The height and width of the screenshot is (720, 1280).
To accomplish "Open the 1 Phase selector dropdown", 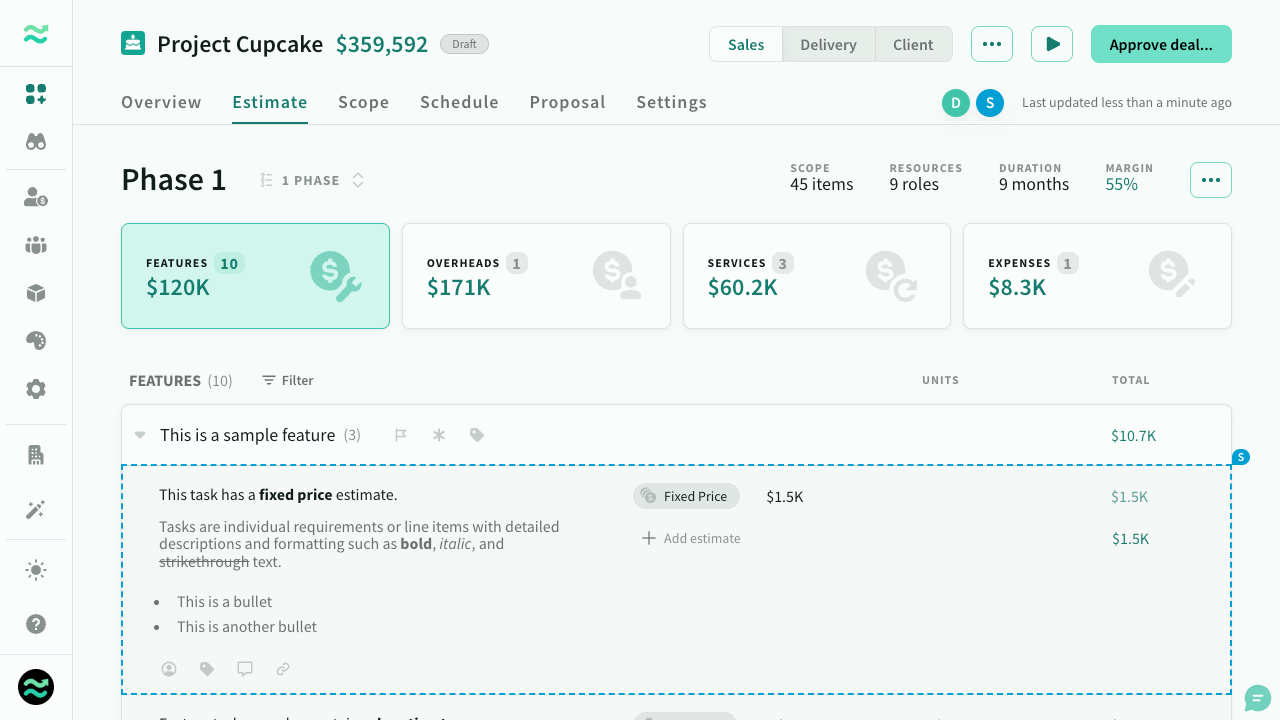I will pyautogui.click(x=312, y=180).
